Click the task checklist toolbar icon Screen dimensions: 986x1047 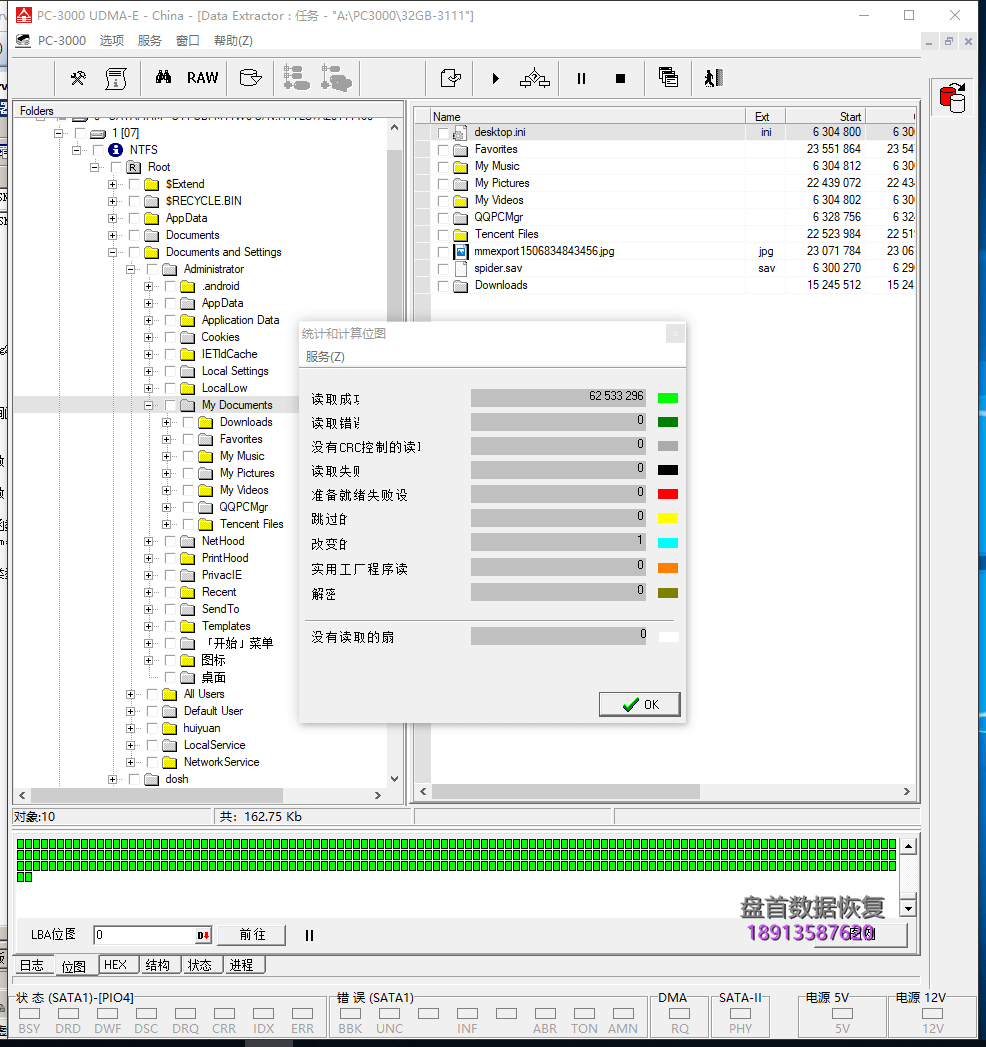tap(451, 78)
